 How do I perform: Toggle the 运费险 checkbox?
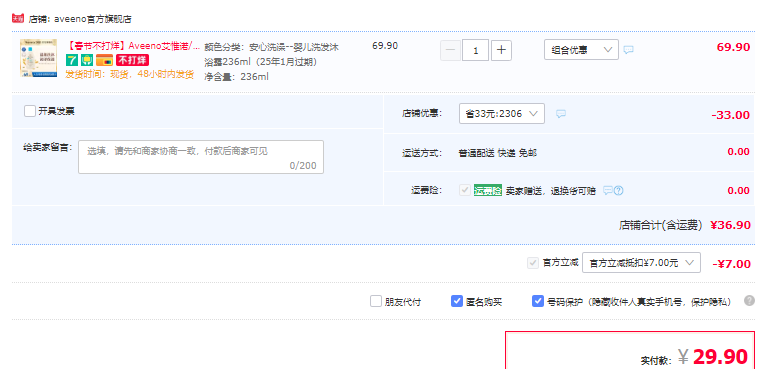(465, 190)
